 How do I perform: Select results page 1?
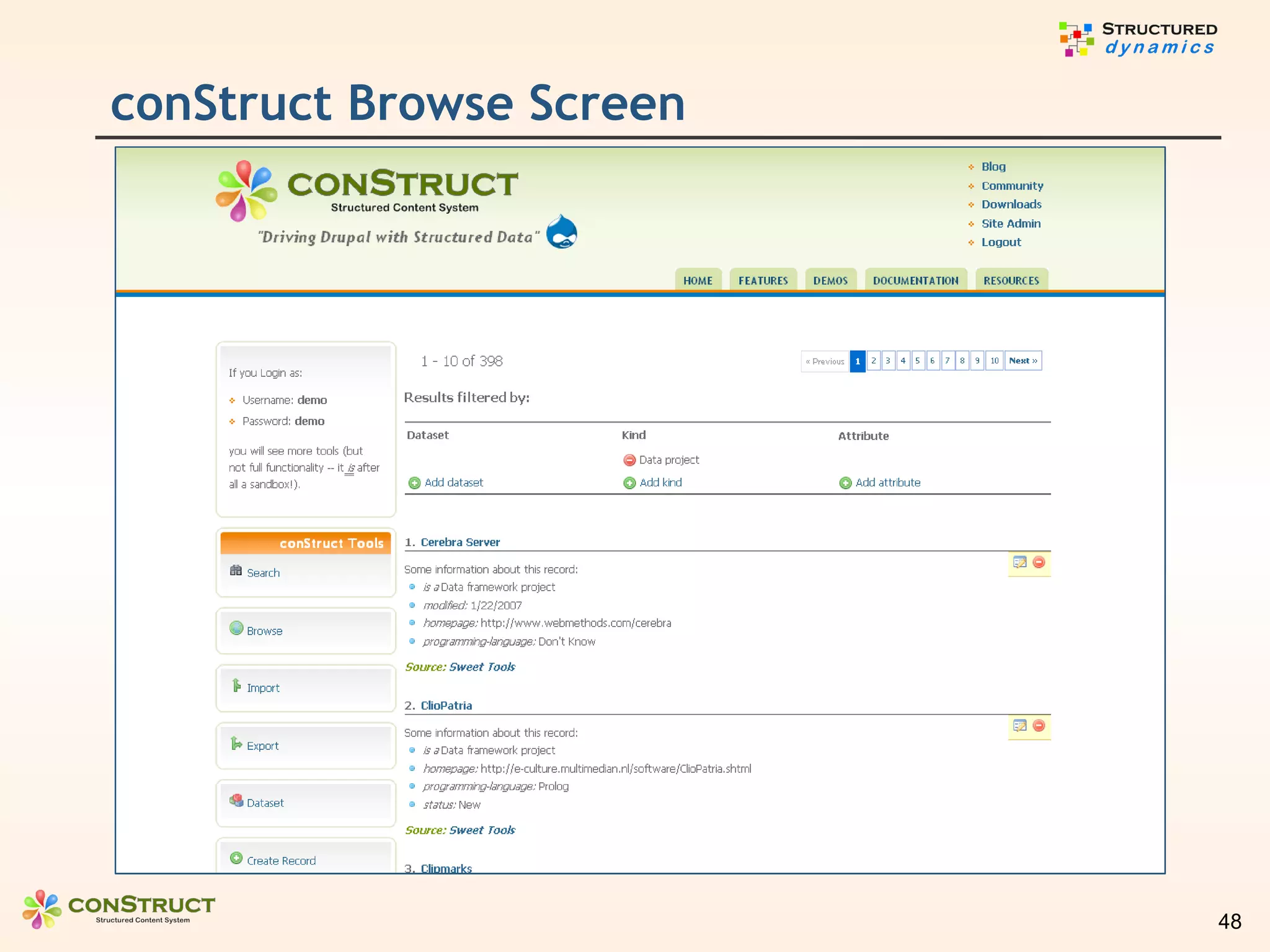(x=858, y=361)
